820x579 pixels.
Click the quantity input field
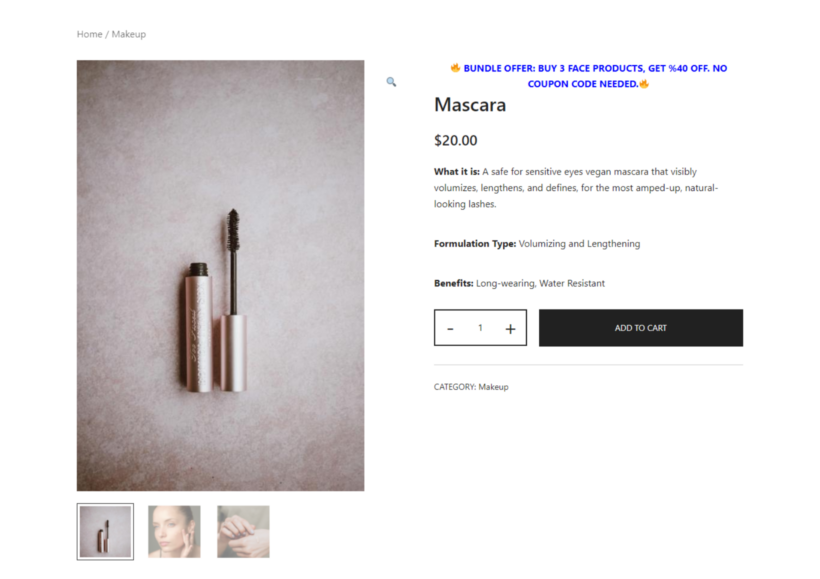tap(480, 327)
